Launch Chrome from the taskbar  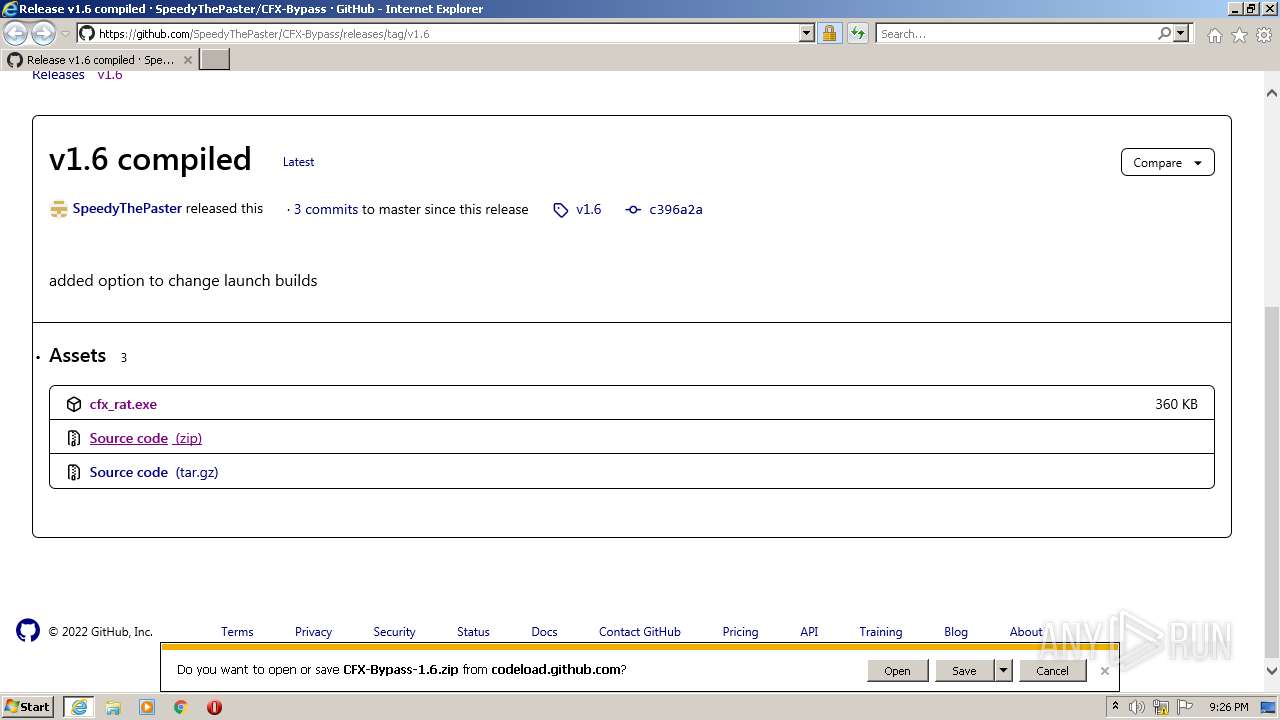(x=181, y=707)
